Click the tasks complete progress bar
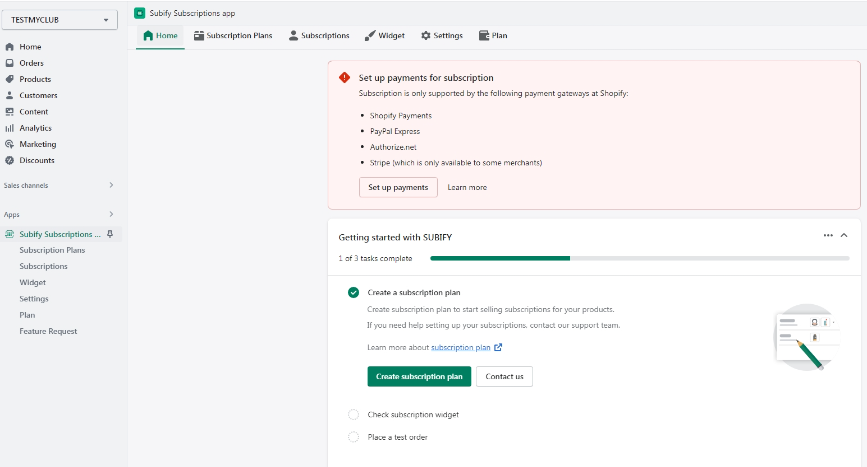 point(640,258)
